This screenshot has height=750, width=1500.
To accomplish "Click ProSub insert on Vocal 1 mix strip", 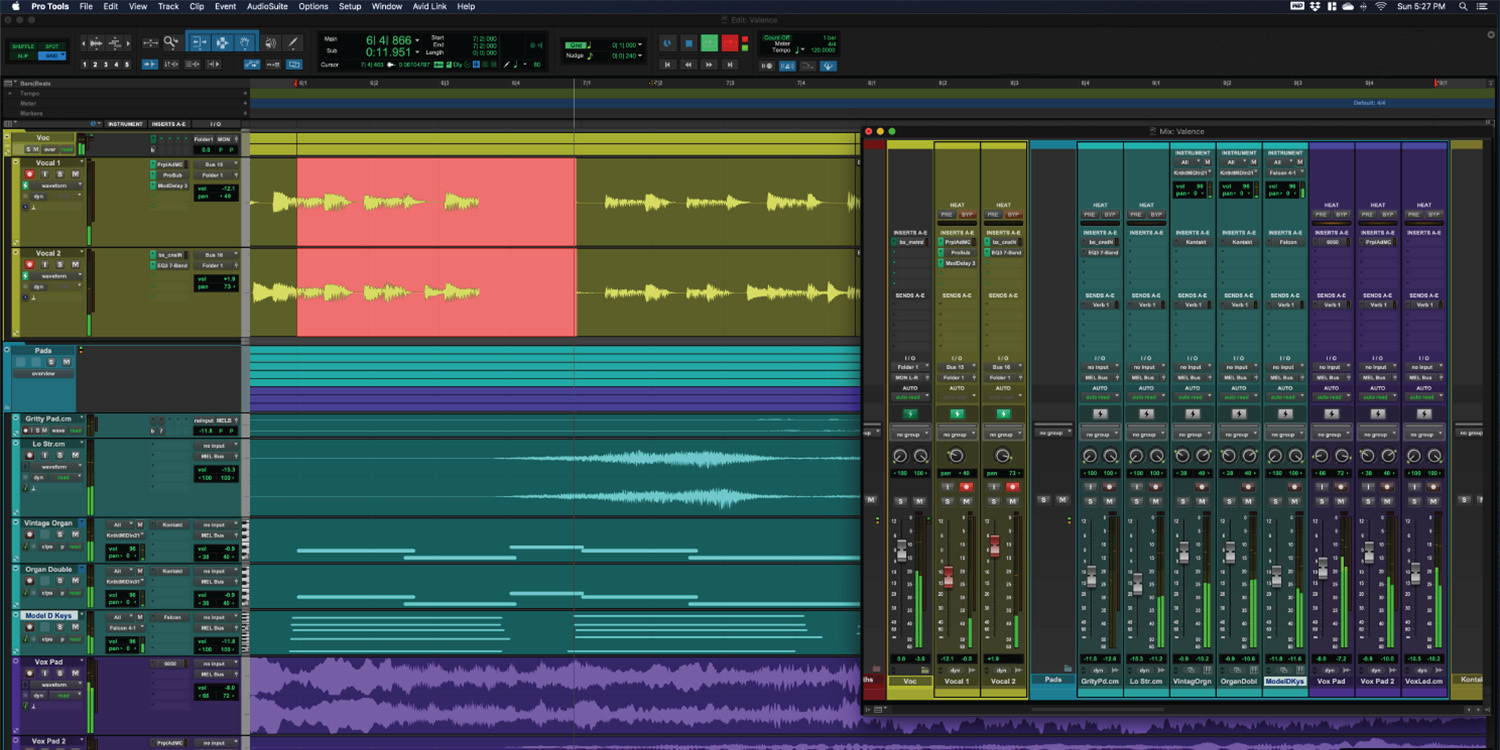I will pyautogui.click(x=960, y=252).
